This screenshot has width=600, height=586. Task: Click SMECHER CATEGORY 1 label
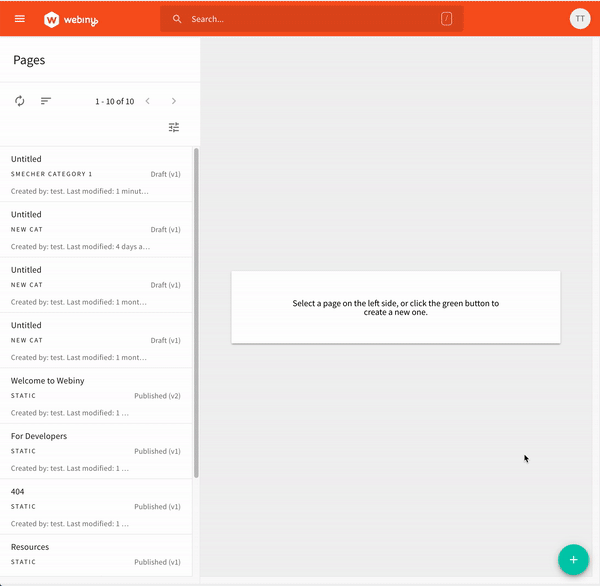pos(51,174)
